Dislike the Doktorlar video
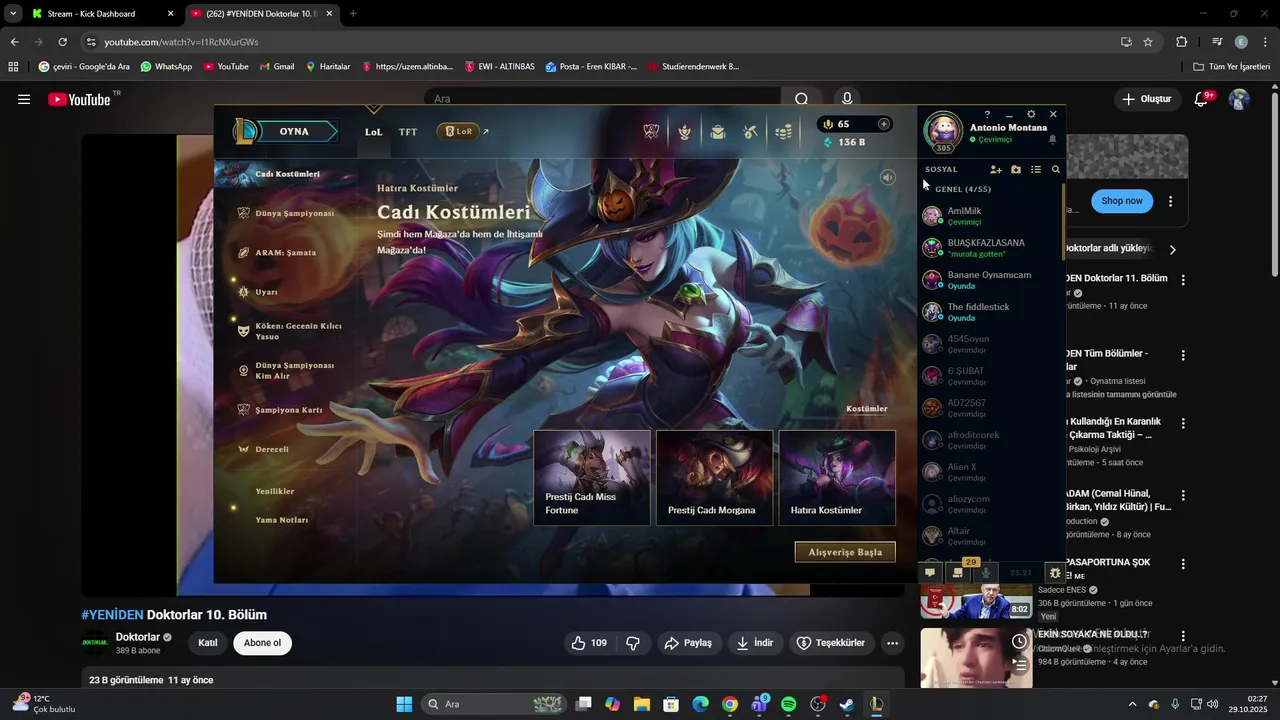The image size is (1280, 720). 633,643
